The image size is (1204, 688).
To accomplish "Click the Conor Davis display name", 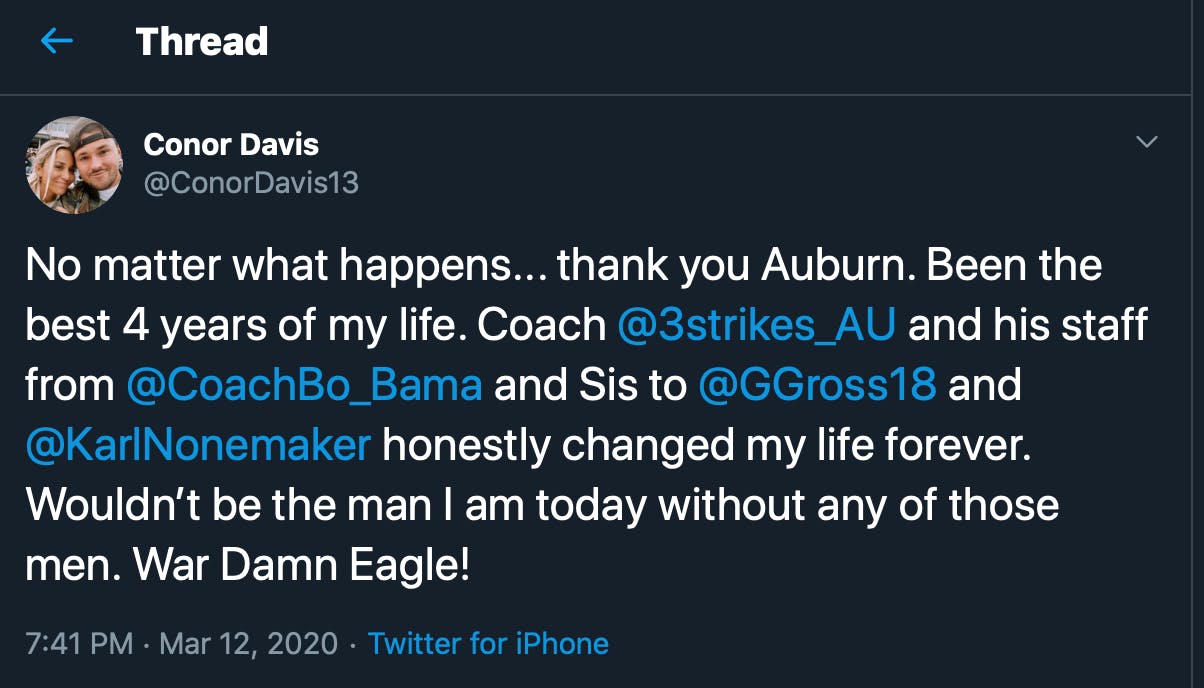I will pos(231,145).
